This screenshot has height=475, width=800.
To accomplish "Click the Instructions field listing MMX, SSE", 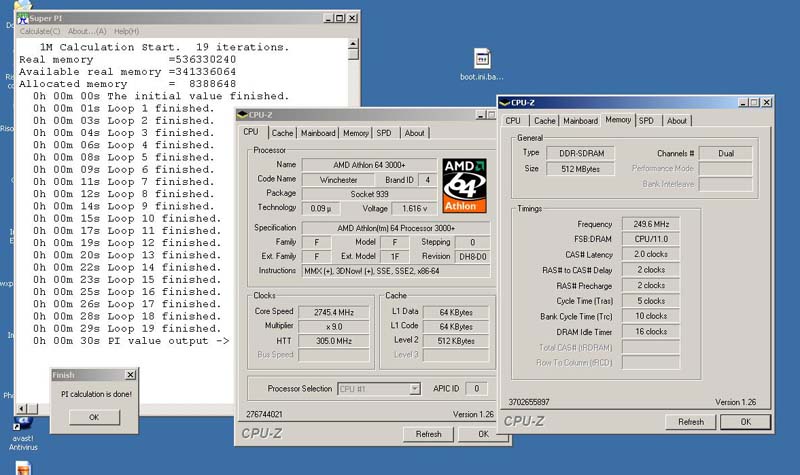I will [x=396, y=271].
